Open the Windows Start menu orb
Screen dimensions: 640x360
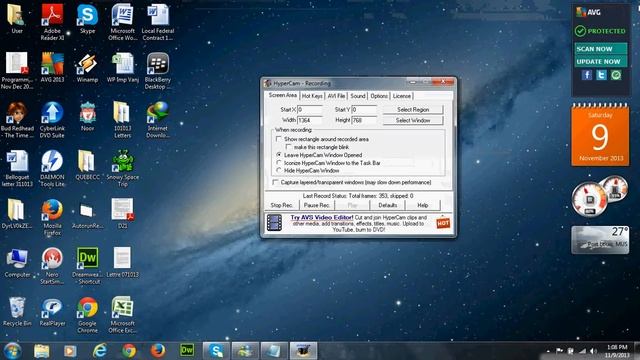pos(13,351)
